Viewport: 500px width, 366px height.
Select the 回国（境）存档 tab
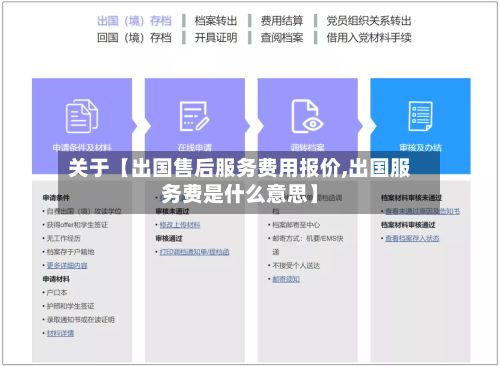click(134, 38)
